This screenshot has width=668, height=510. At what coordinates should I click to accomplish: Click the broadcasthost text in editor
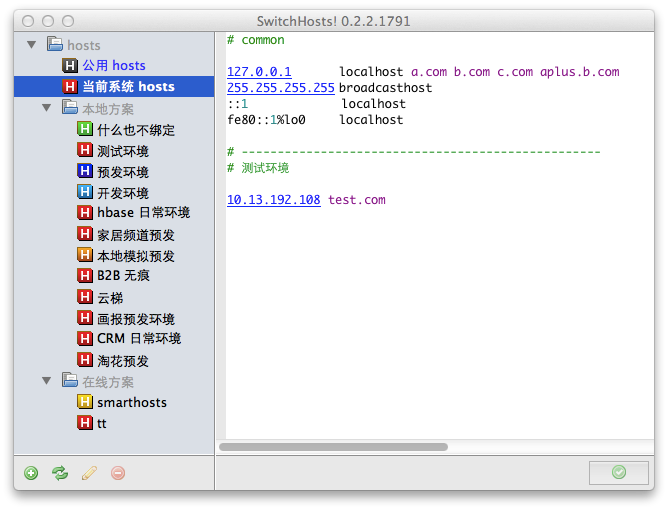(385, 88)
